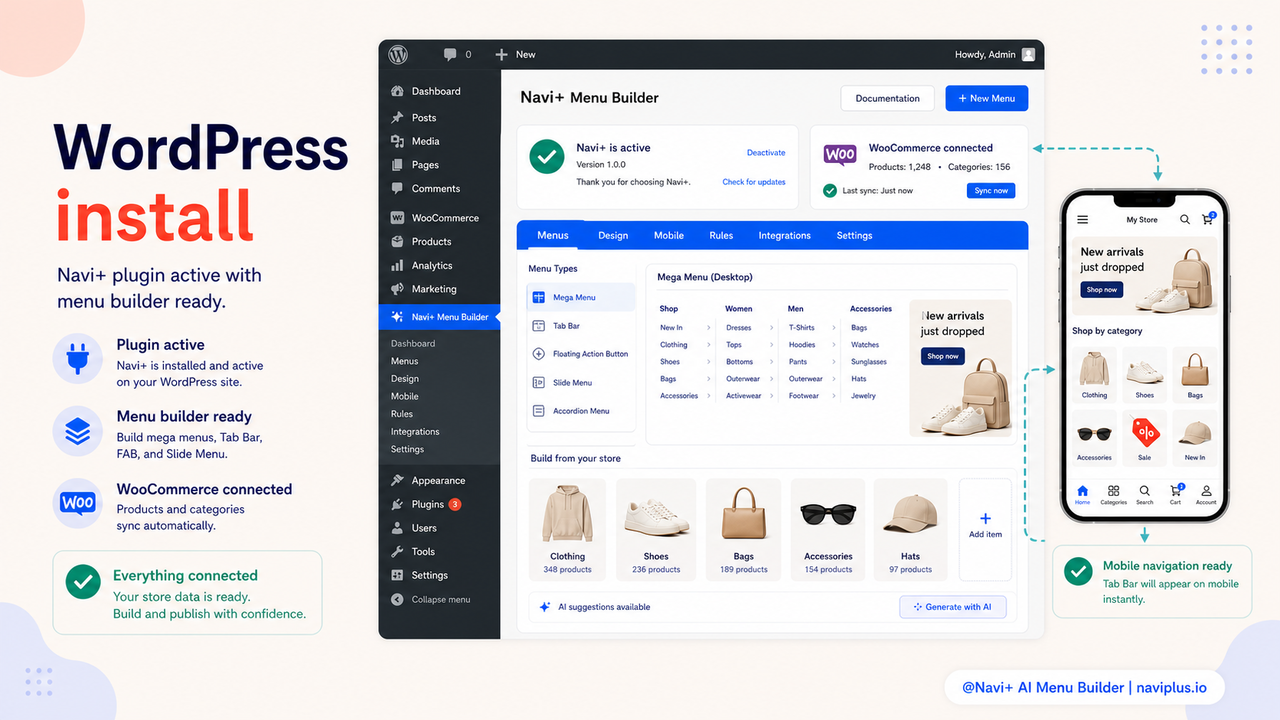The width and height of the screenshot is (1280, 720).
Task: Click the Appearance brush icon
Action: coord(397,480)
